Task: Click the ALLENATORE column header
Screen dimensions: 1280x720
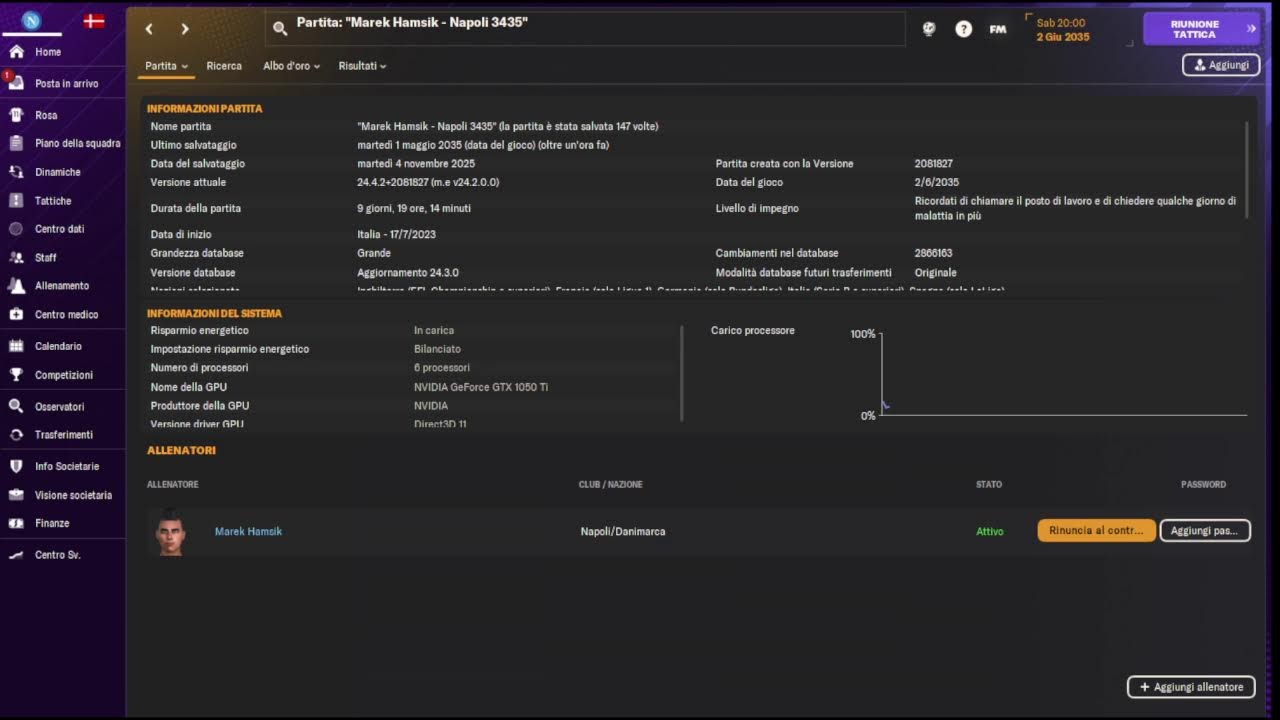Action: [x=173, y=485]
